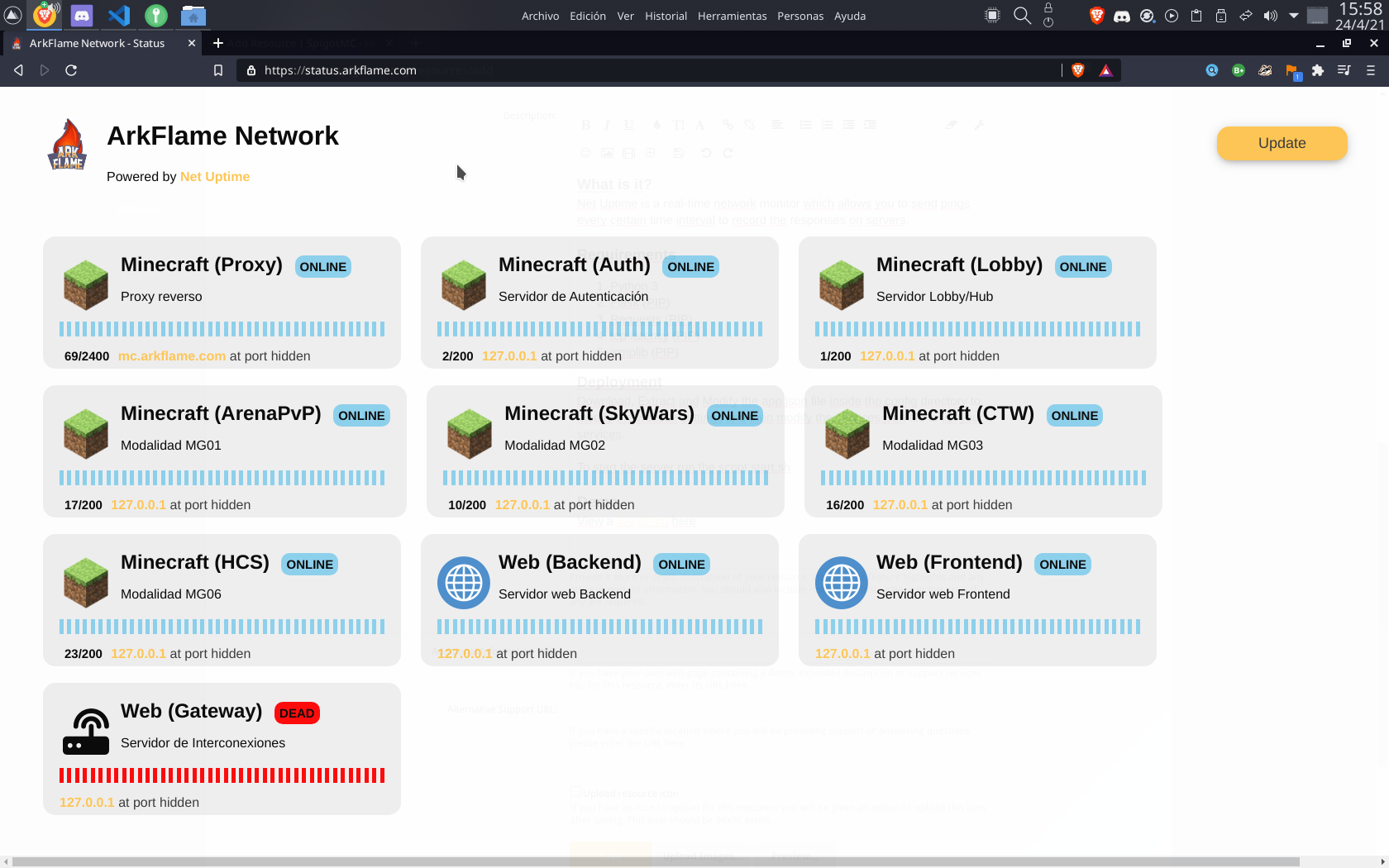
Task: Open the Brave hamburger main menu
Action: [1371, 70]
